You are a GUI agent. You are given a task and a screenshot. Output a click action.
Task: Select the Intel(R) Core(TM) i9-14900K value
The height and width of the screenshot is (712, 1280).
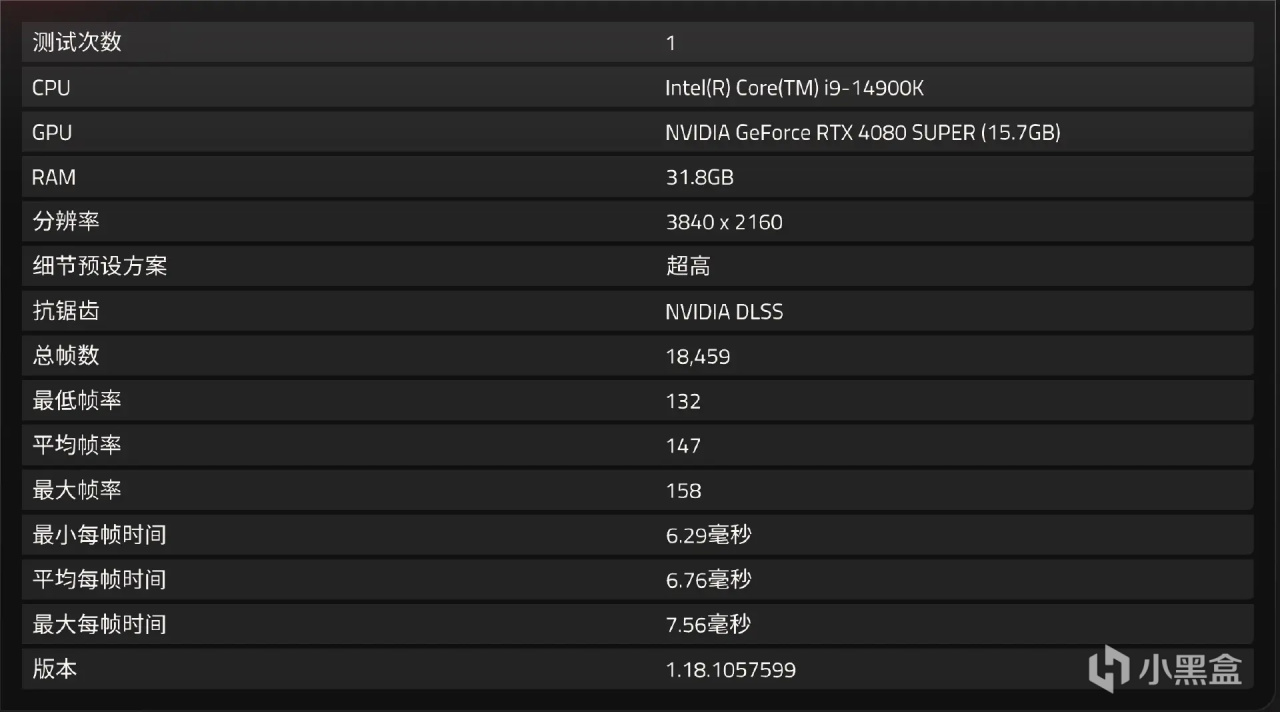click(x=794, y=88)
